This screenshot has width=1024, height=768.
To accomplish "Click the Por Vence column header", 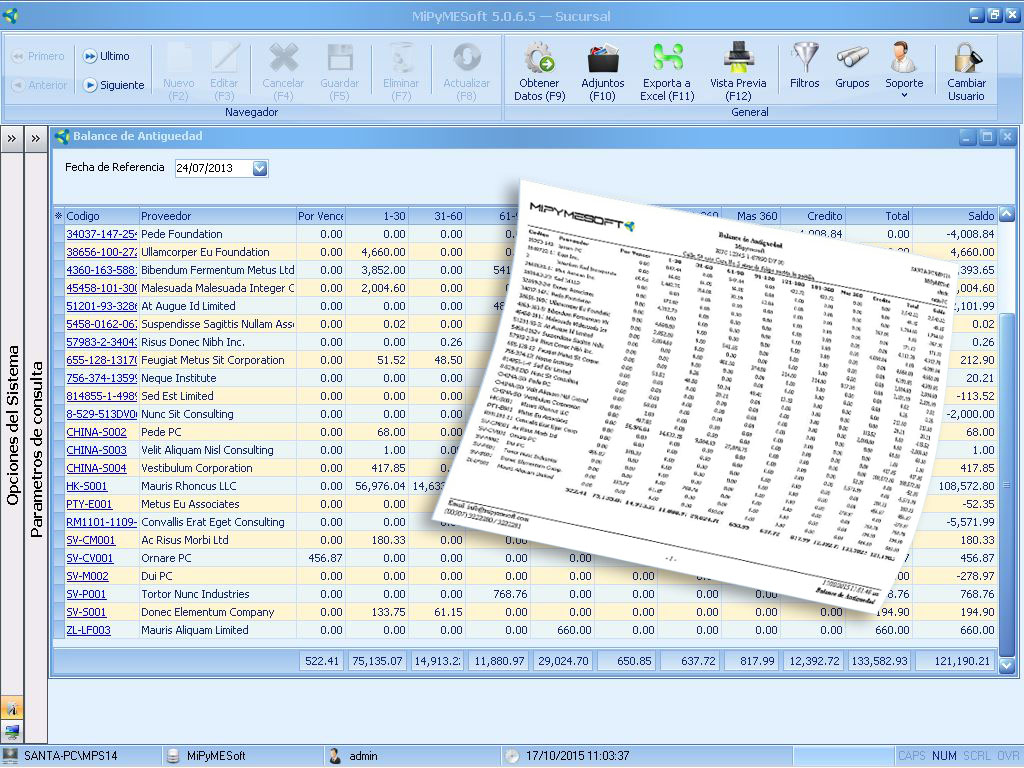I will pyautogui.click(x=320, y=216).
